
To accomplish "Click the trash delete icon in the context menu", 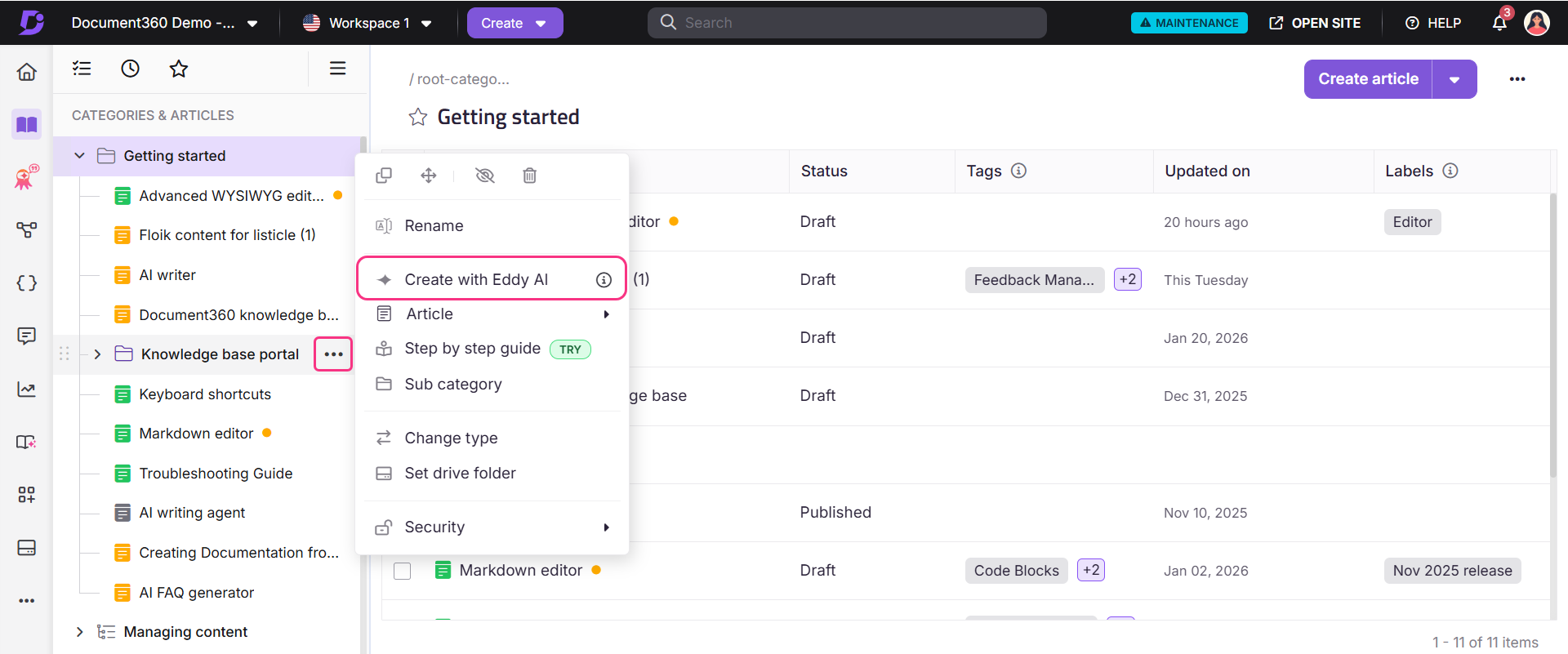I will [x=529, y=176].
